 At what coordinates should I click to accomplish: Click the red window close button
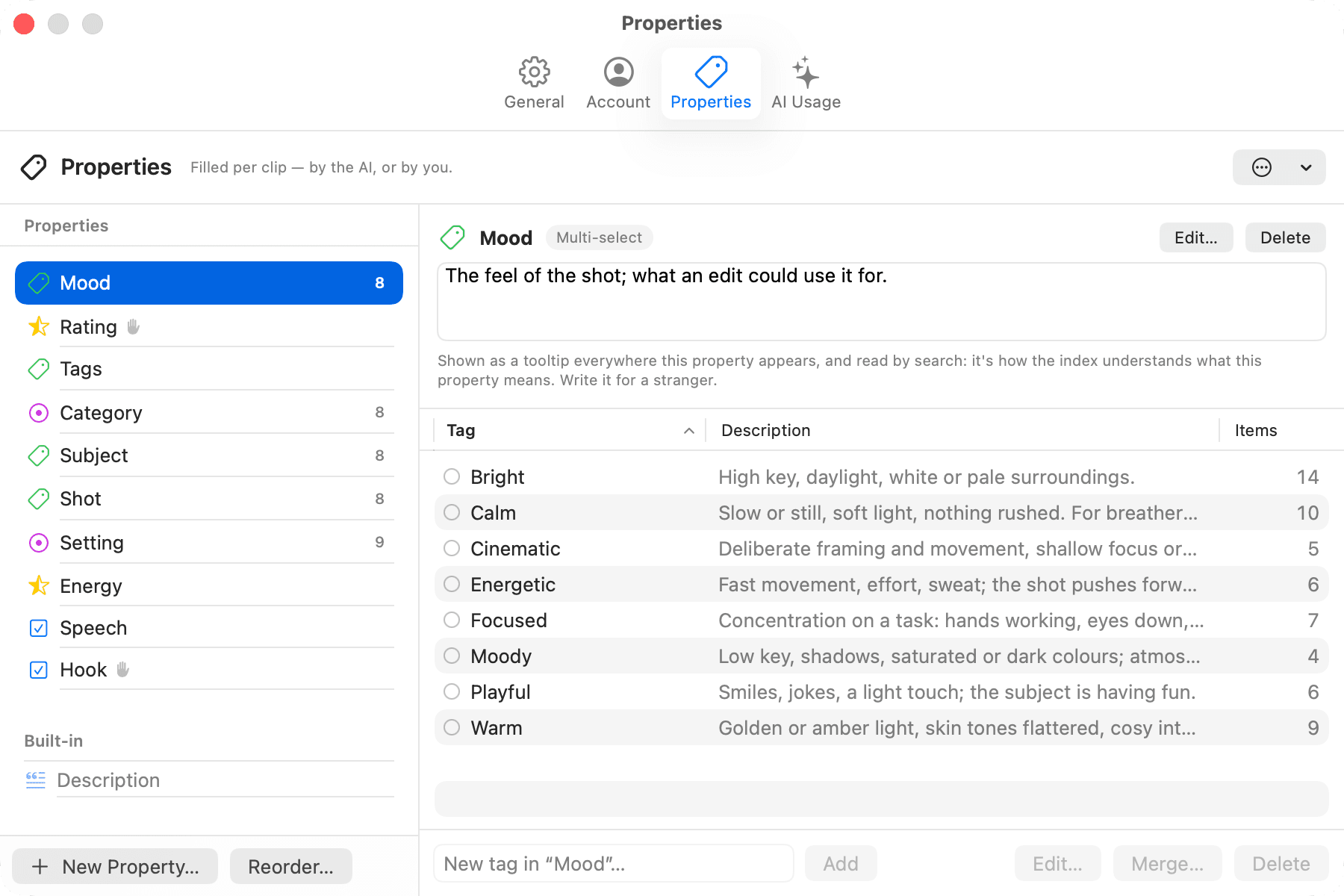[x=24, y=24]
